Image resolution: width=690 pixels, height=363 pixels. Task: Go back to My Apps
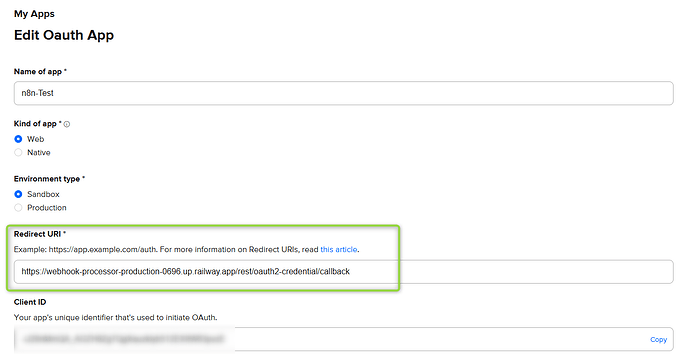(34, 14)
